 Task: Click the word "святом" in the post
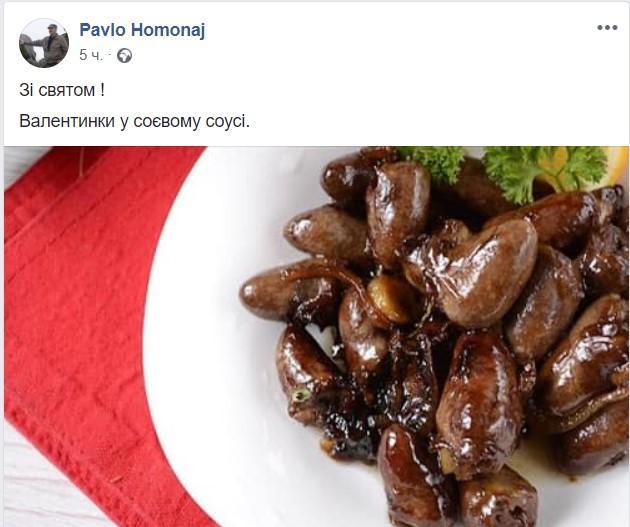67,90
